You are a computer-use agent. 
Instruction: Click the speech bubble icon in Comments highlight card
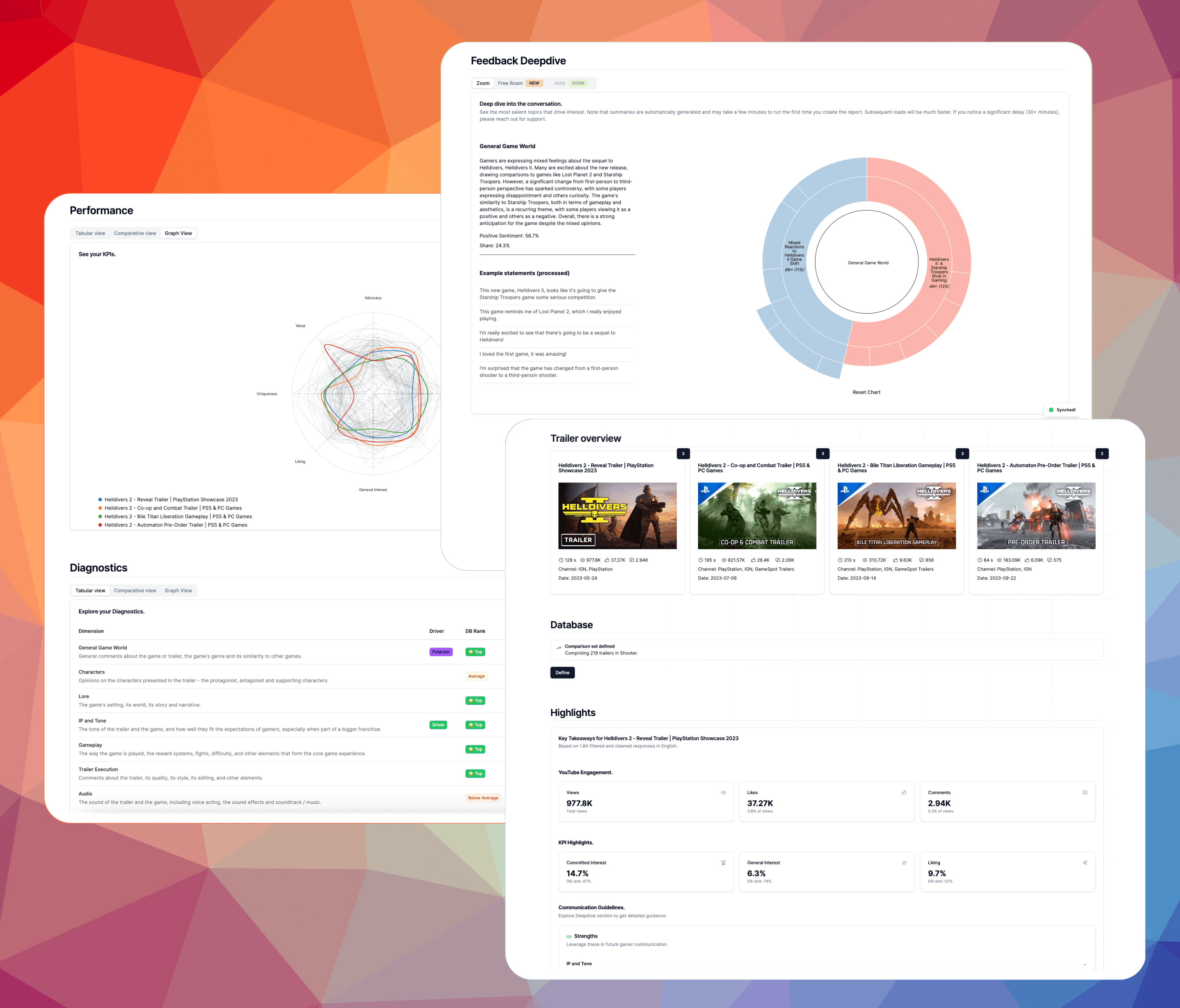[1085, 793]
